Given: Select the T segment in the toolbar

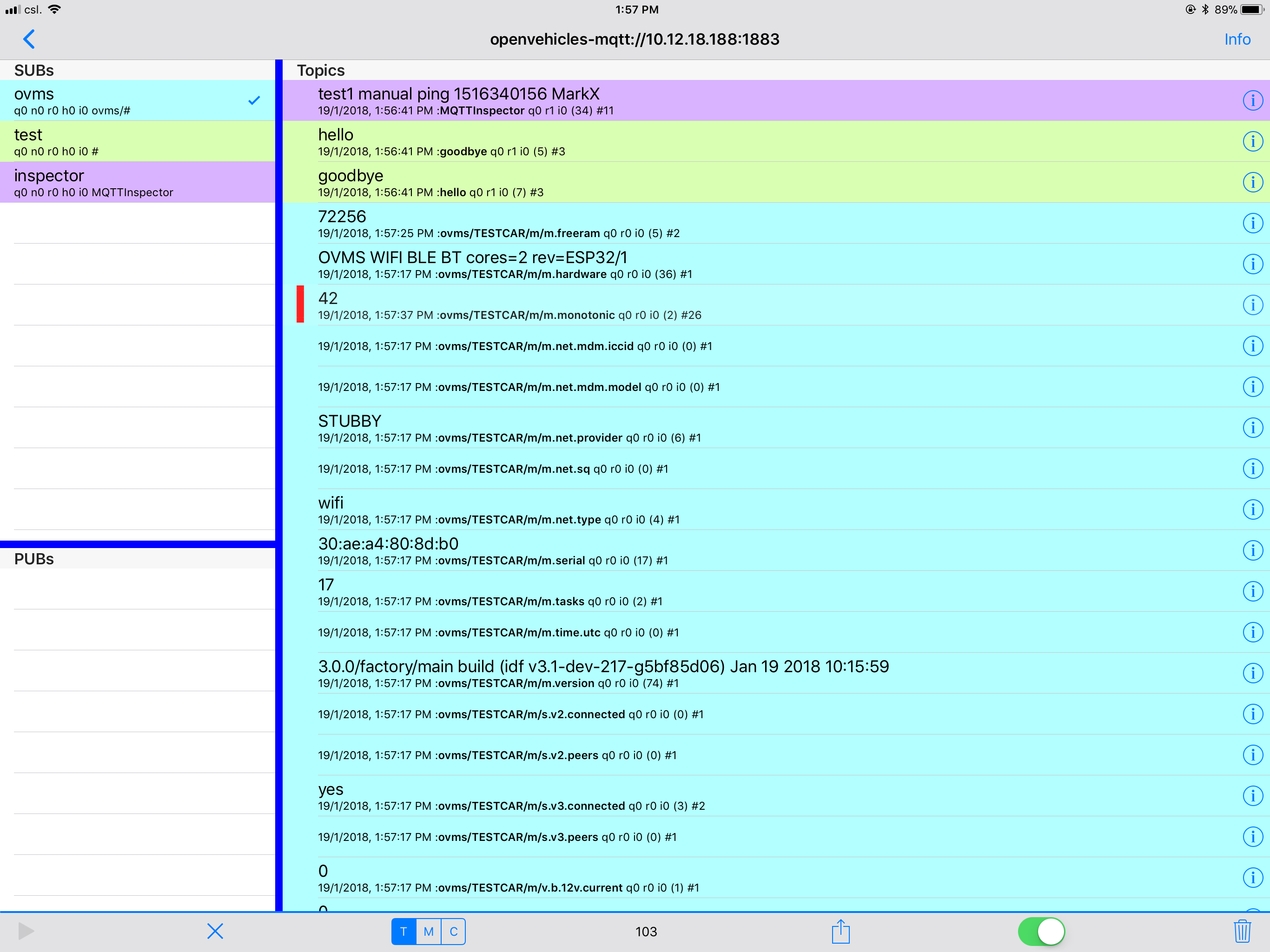Looking at the screenshot, I should point(403,932).
